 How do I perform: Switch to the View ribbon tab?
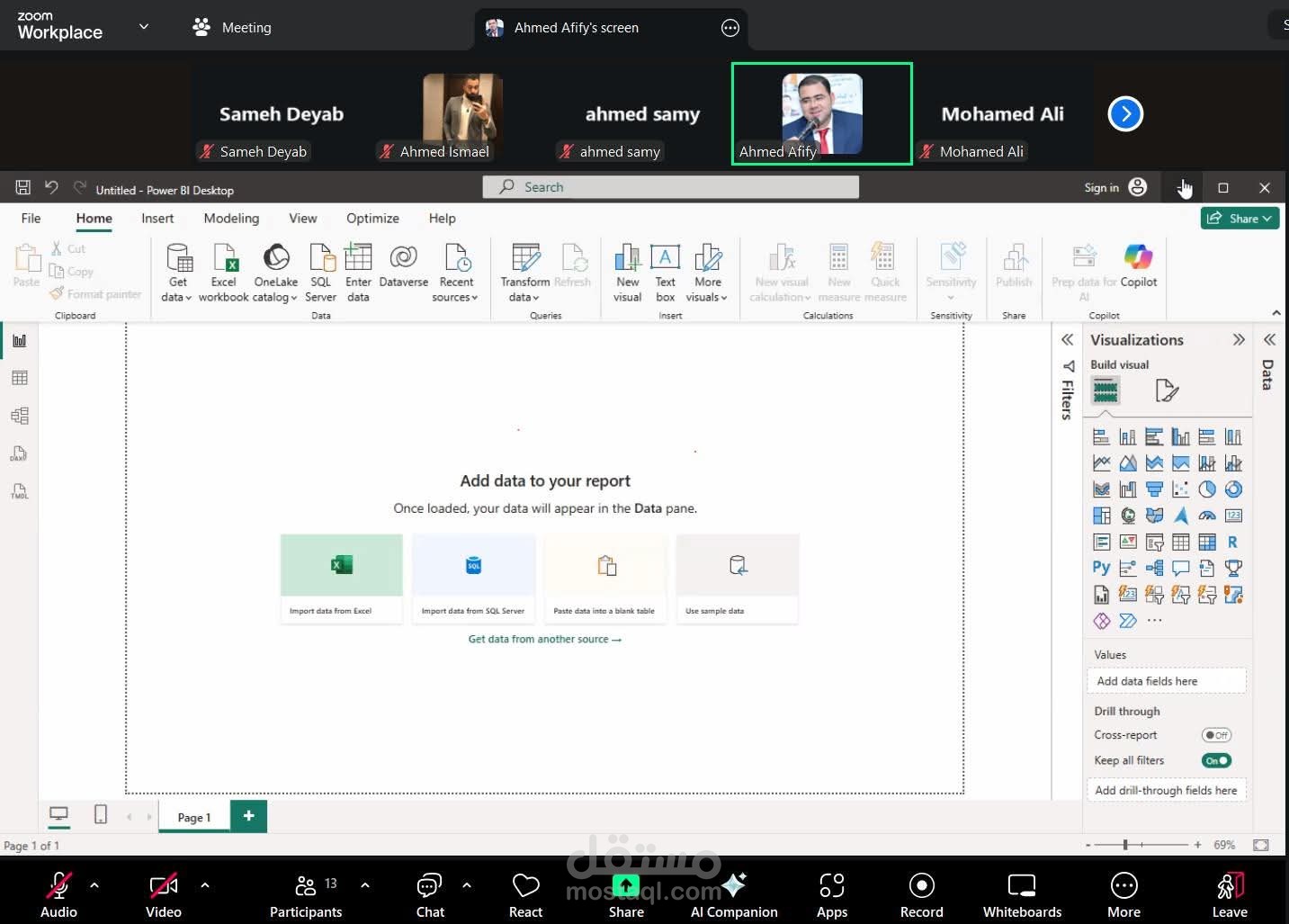(303, 218)
